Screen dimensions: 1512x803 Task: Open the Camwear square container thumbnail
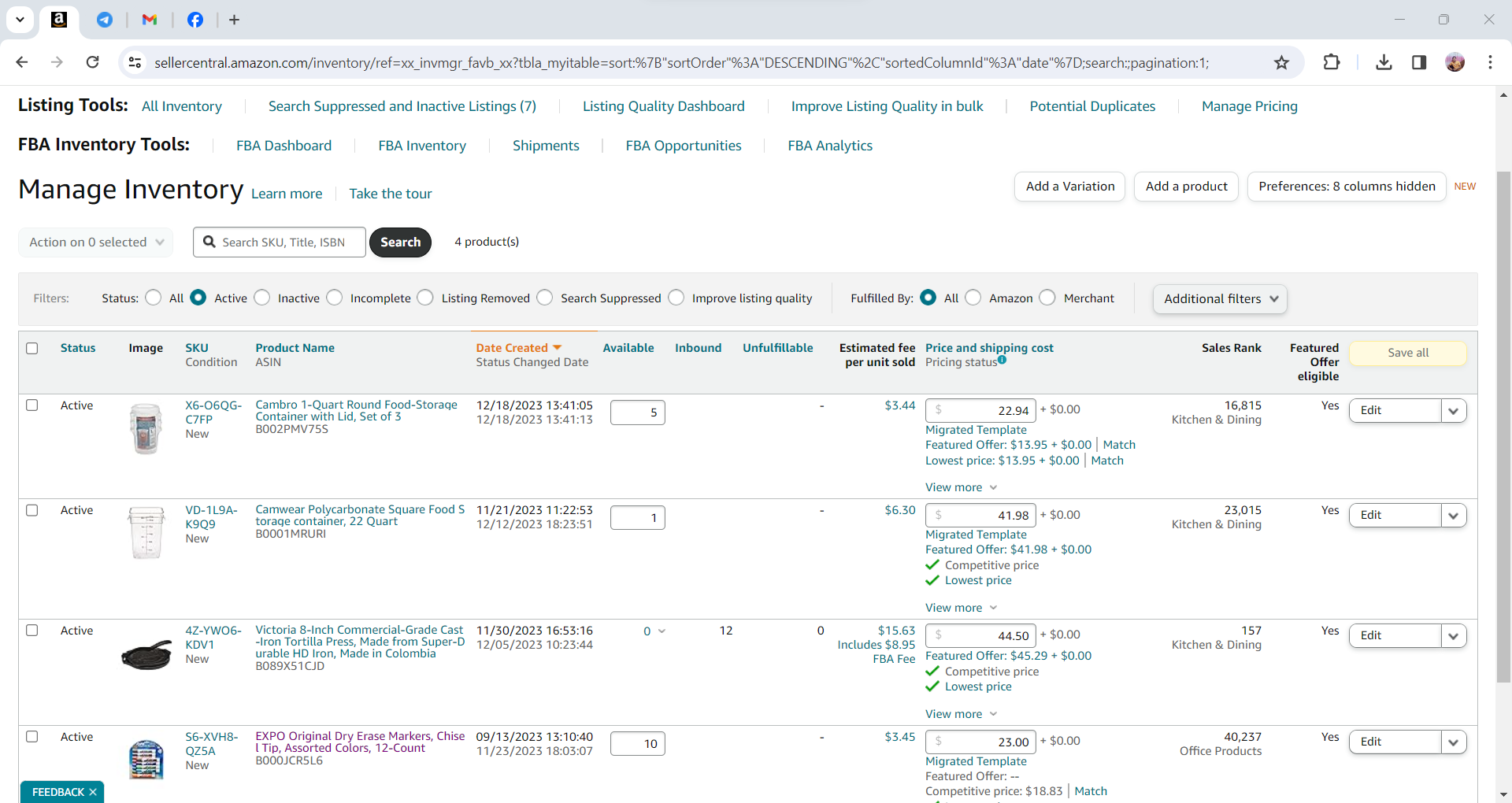(x=146, y=533)
